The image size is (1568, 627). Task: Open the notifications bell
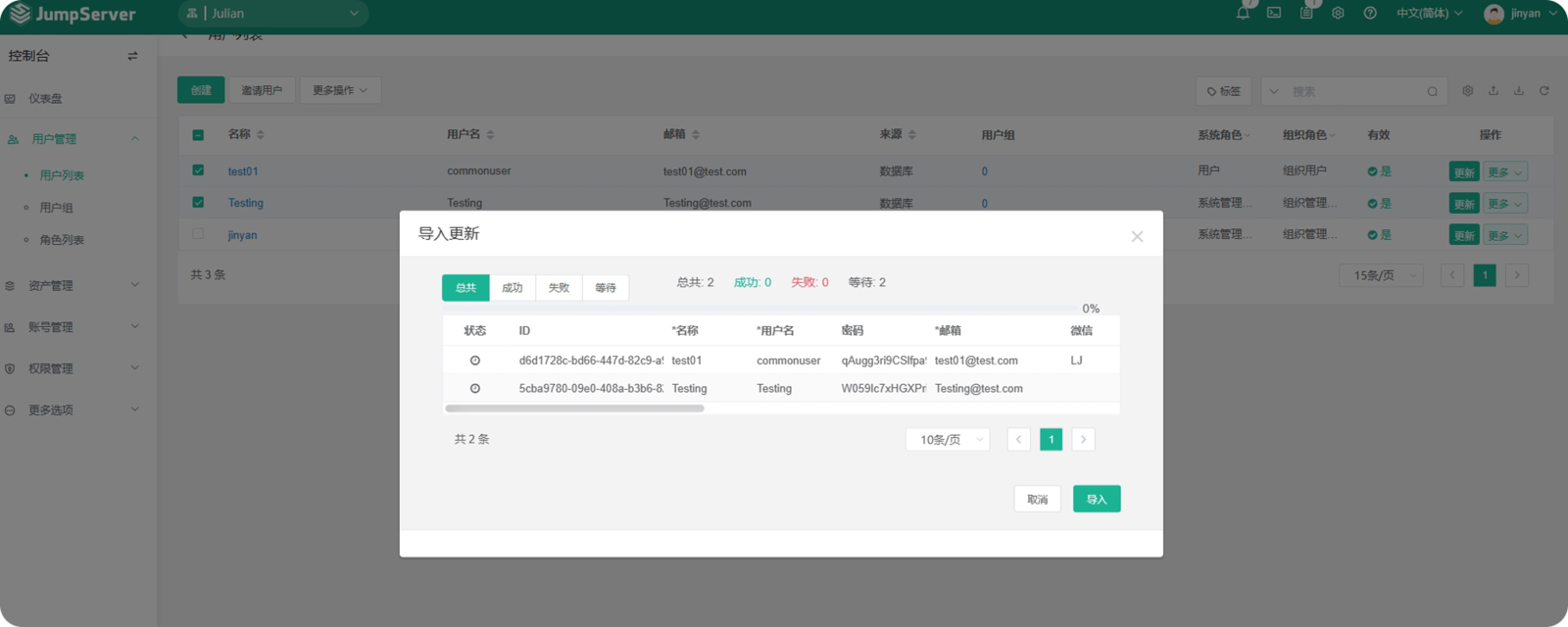click(x=1243, y=13)
